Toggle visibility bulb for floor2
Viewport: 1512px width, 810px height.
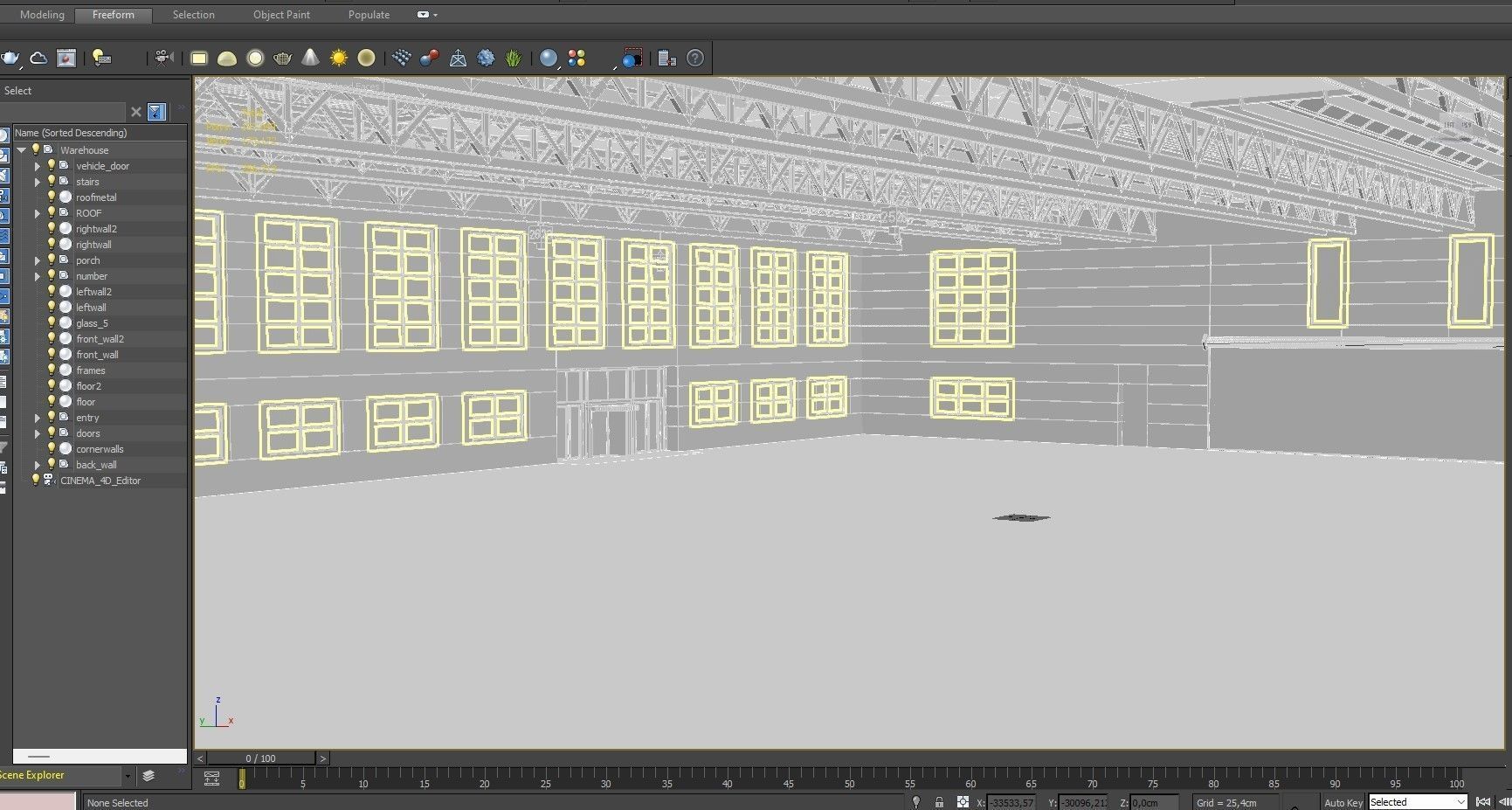point(52,385)
